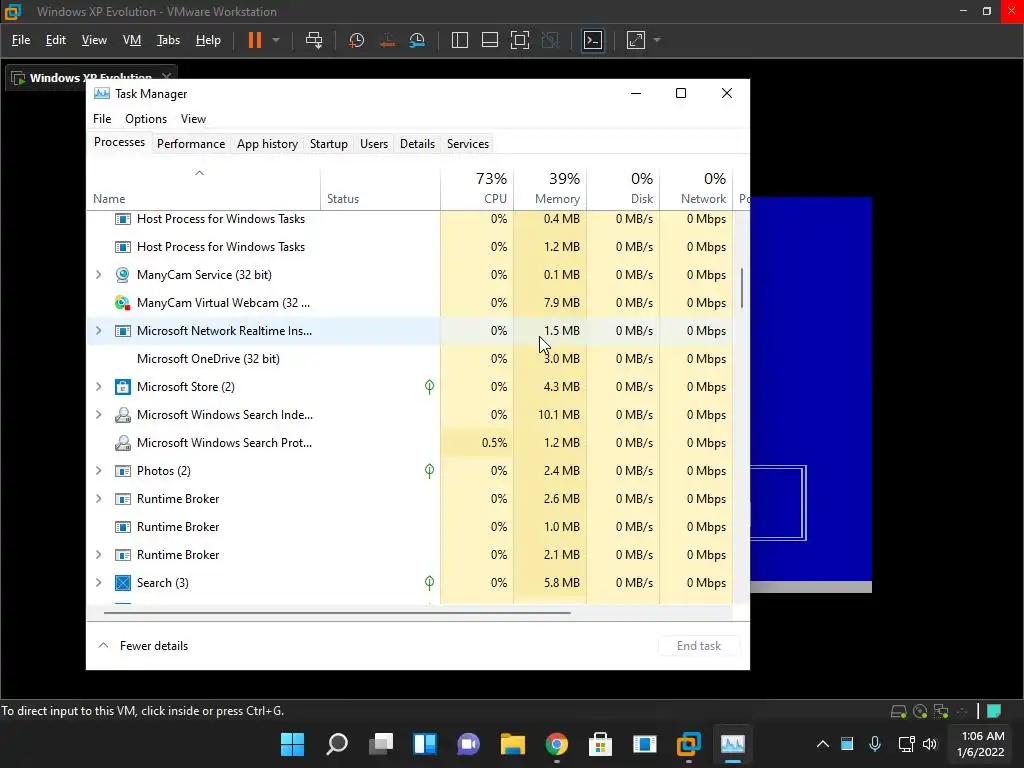1024x768 pixels.
Task: Take a snapshot with the clock-plus icon
Action: click(357, 40)
